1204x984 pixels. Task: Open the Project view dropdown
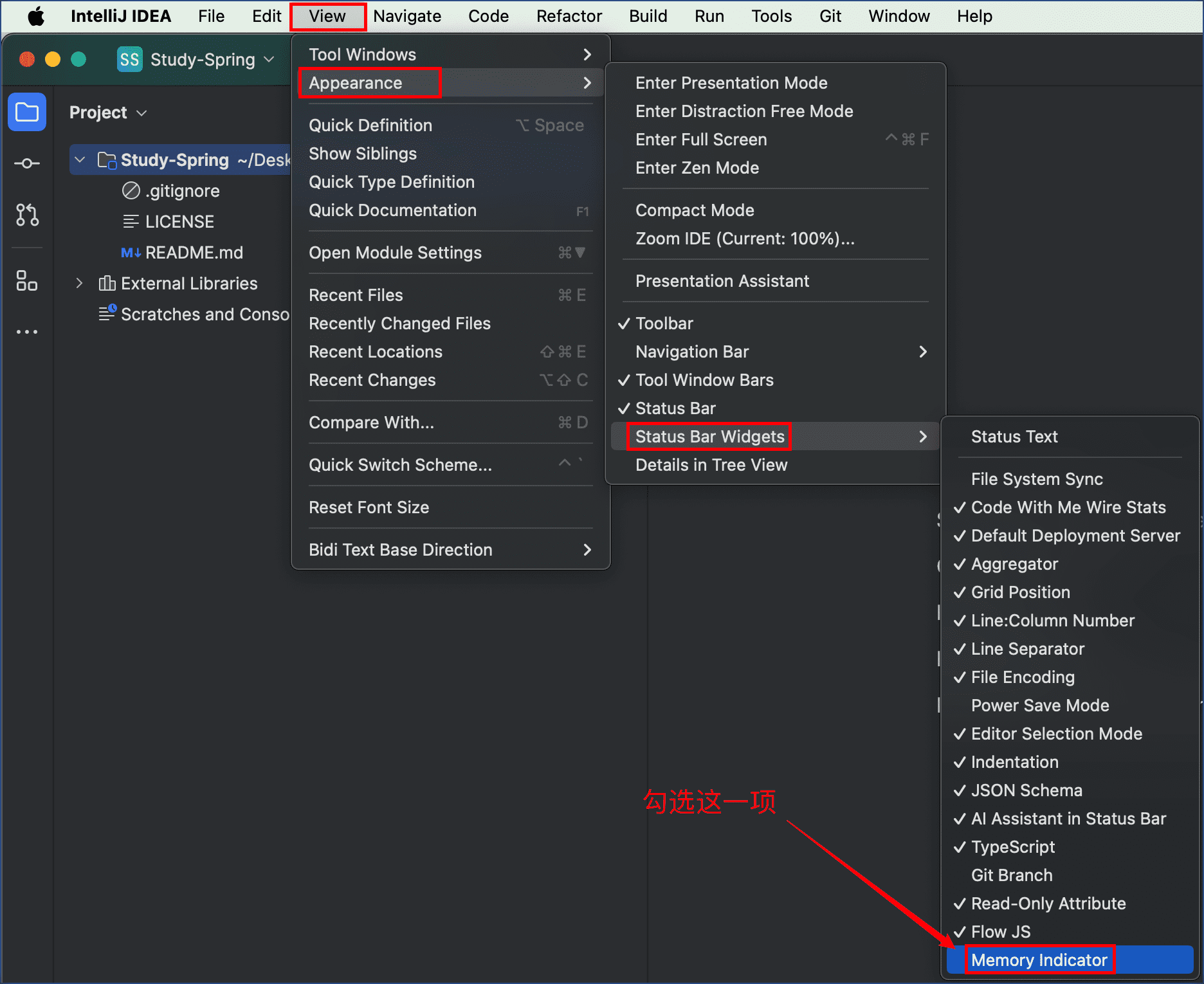coord(109,113)
